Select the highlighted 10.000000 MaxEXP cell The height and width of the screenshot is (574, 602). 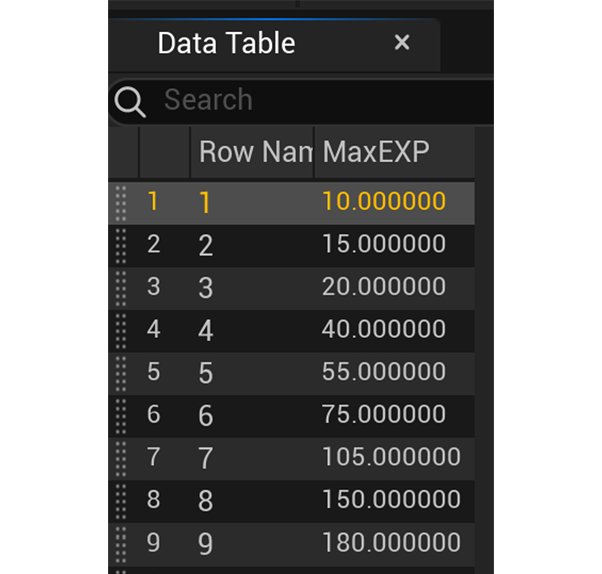[384, 202]
